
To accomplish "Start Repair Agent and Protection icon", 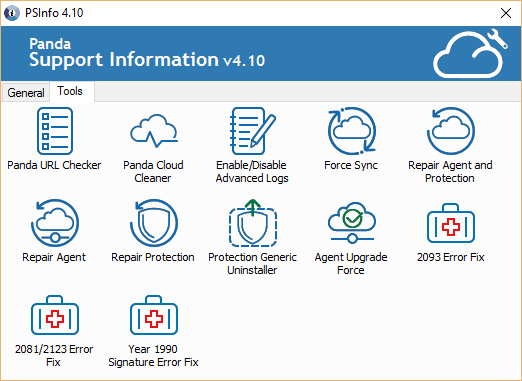I will click(x=451, y=131).
